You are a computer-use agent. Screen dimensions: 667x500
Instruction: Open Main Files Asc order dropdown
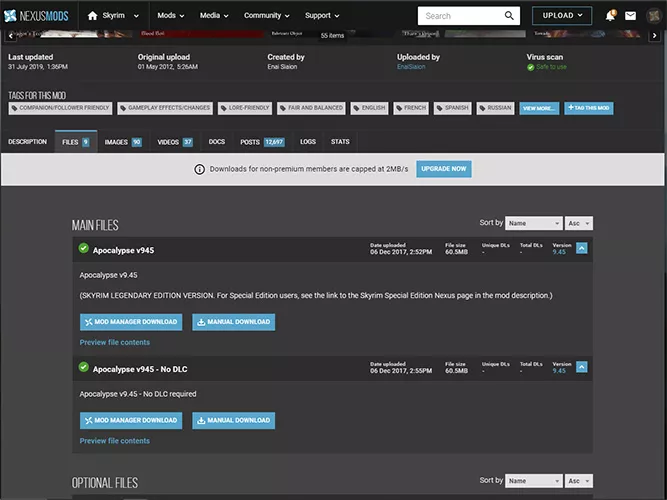pos(579,223)
